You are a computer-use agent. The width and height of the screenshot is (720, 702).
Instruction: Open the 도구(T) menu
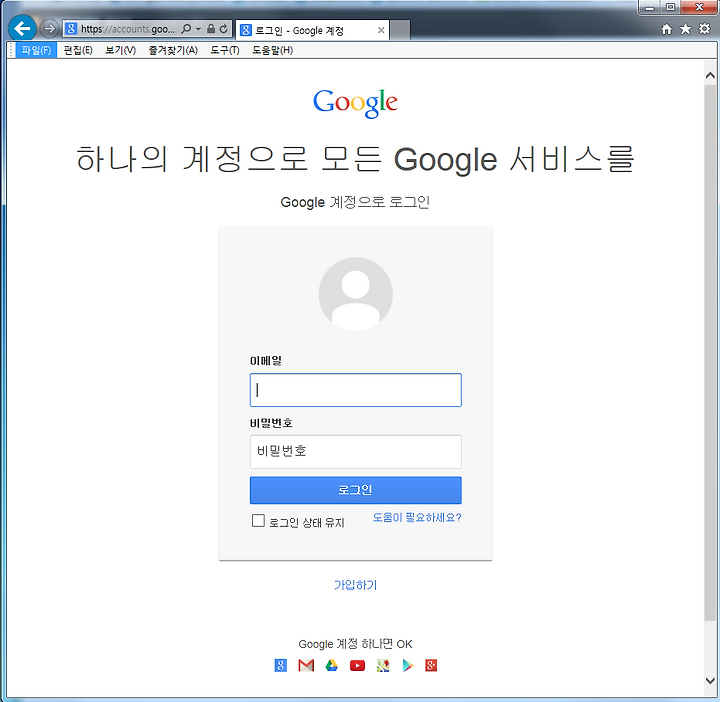click(x=225, y=50)
